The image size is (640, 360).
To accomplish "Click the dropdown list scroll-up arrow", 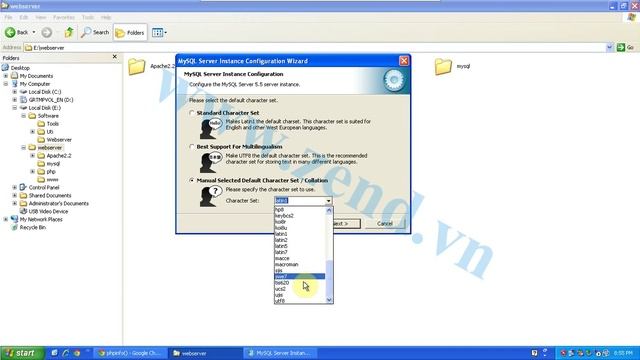I will click(x=329, y=210).
